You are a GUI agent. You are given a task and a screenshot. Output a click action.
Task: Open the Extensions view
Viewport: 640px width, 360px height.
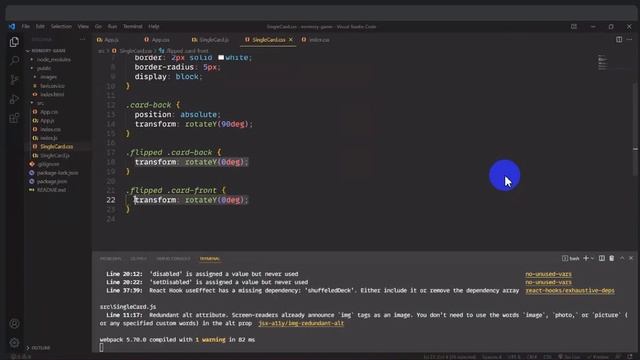[14, 118]
